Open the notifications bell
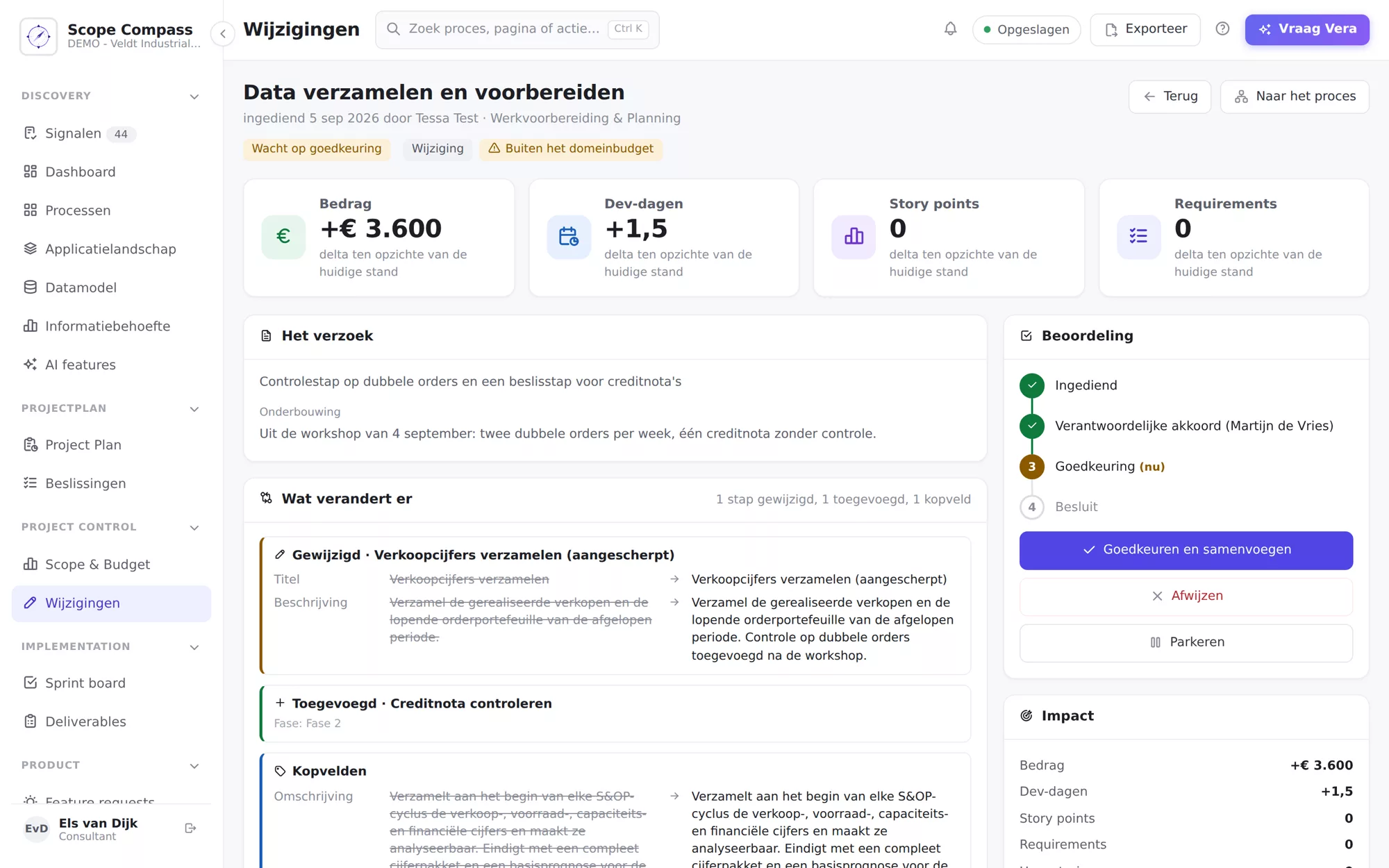This screenshot has height=868, width=1389. (951, 29)
